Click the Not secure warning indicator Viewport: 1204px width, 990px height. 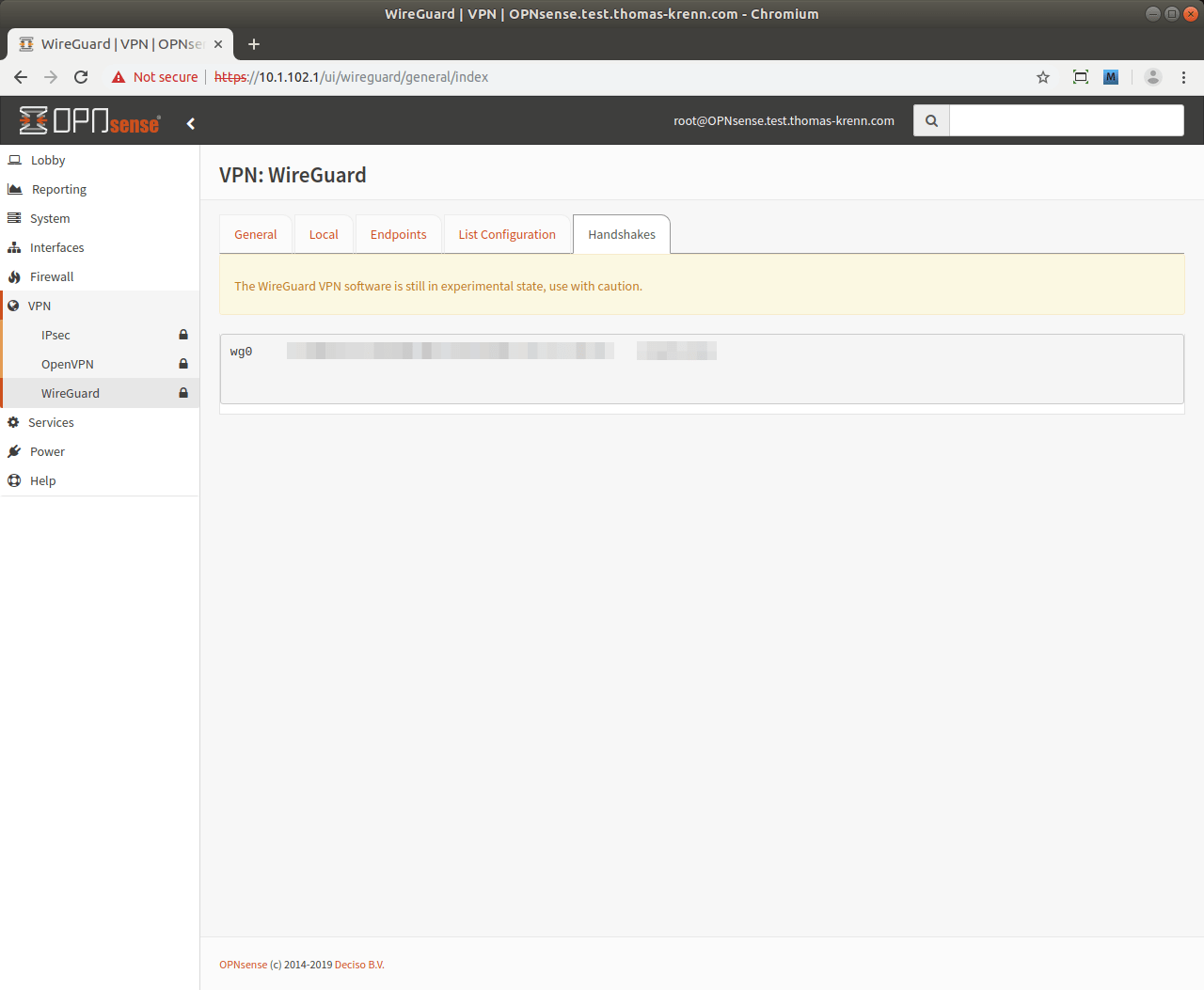155,77
